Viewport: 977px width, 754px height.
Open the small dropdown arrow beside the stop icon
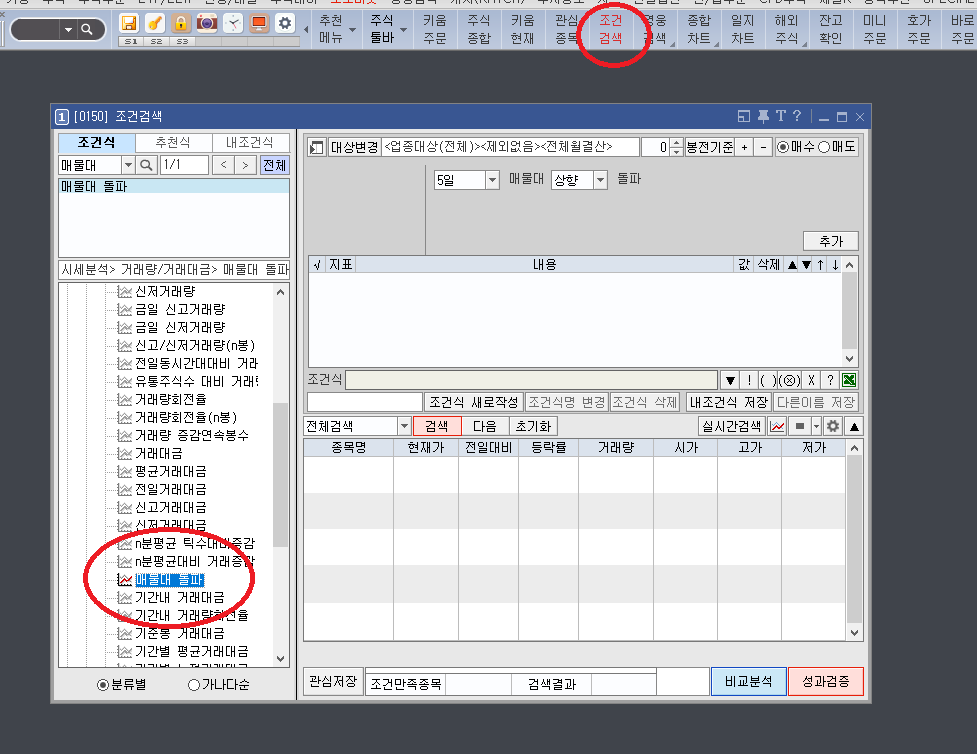816,427
